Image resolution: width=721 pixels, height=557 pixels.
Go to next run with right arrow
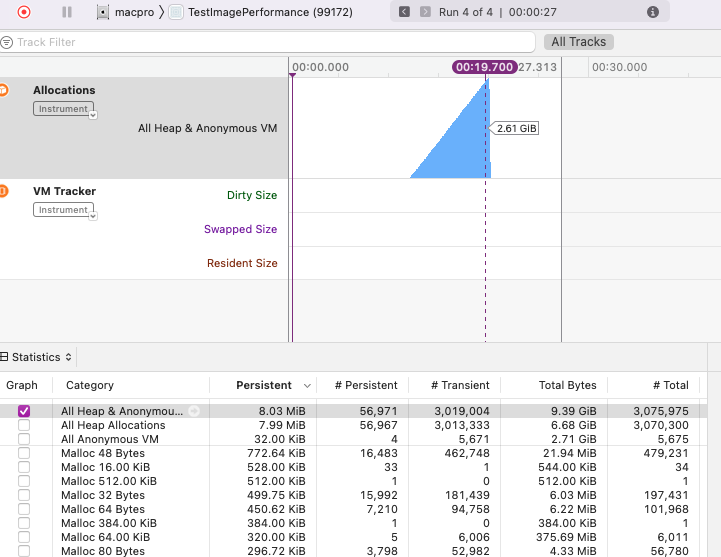[x=425, y=12]
